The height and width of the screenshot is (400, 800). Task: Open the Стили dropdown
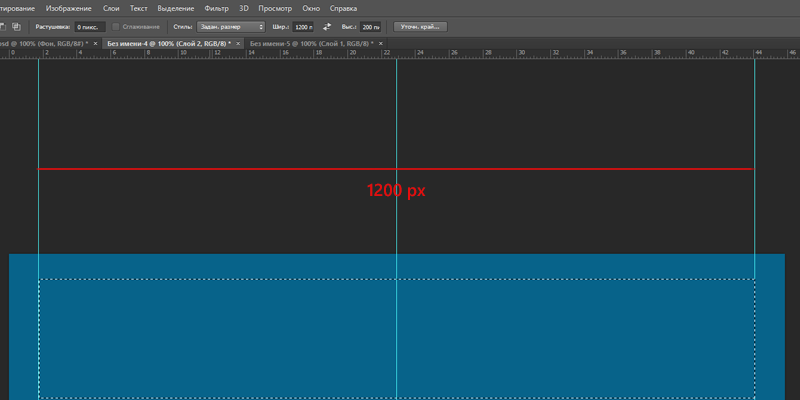231,26
